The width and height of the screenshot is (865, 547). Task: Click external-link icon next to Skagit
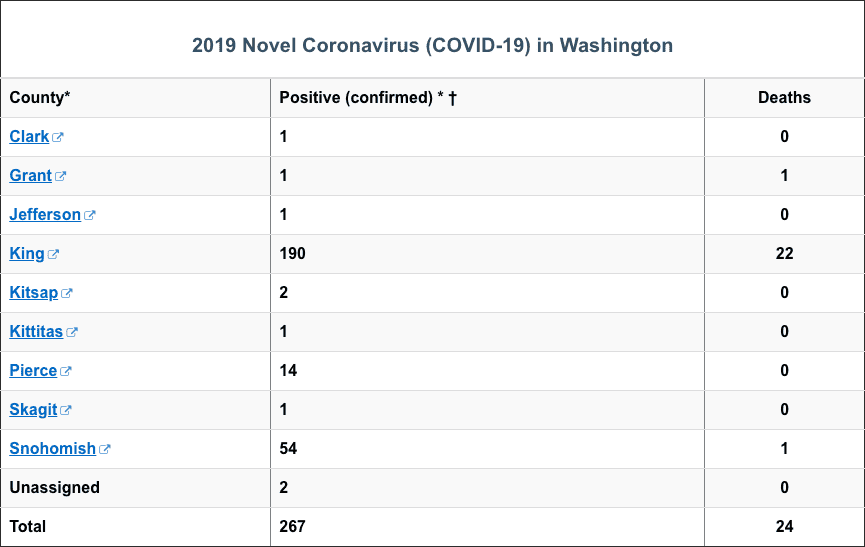[x=66, y=410]
